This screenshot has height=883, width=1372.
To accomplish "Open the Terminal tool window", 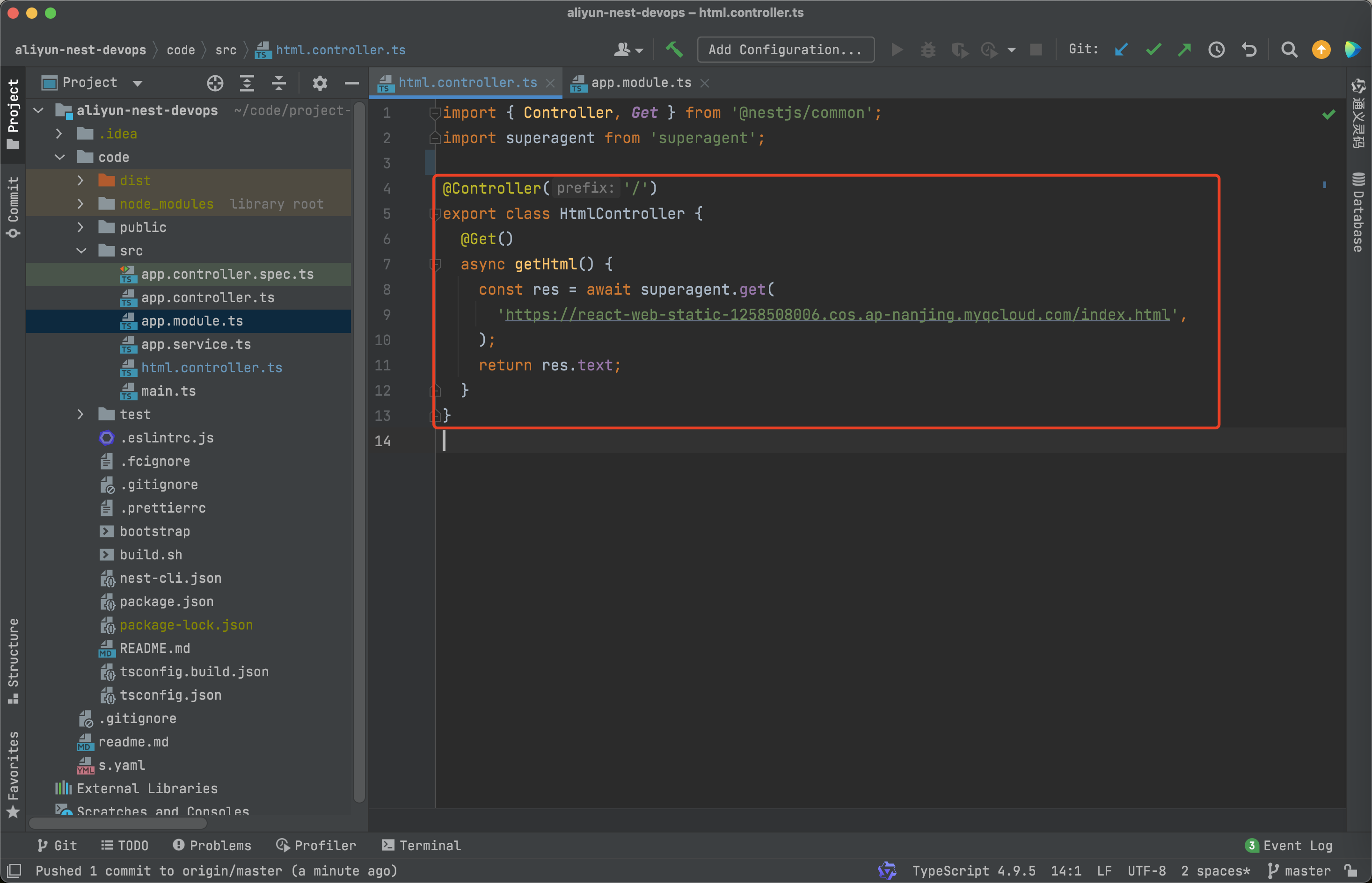I will tap(422, 846).
